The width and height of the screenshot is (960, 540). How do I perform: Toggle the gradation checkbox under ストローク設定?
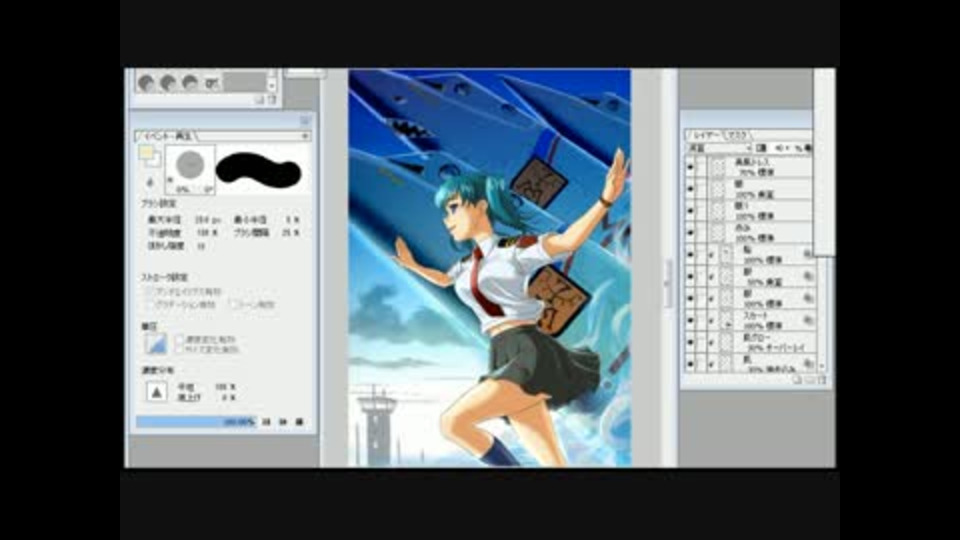149,304
